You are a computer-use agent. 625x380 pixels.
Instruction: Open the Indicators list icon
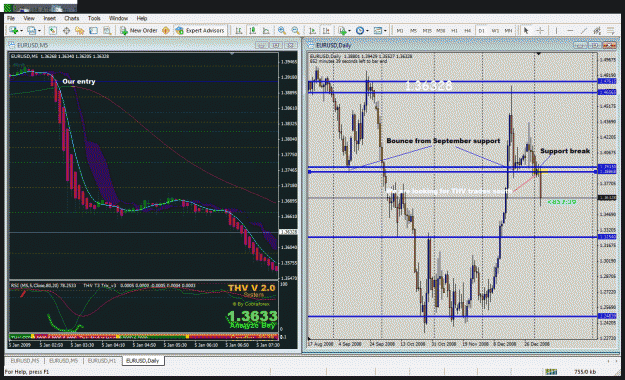pos(342,30)
